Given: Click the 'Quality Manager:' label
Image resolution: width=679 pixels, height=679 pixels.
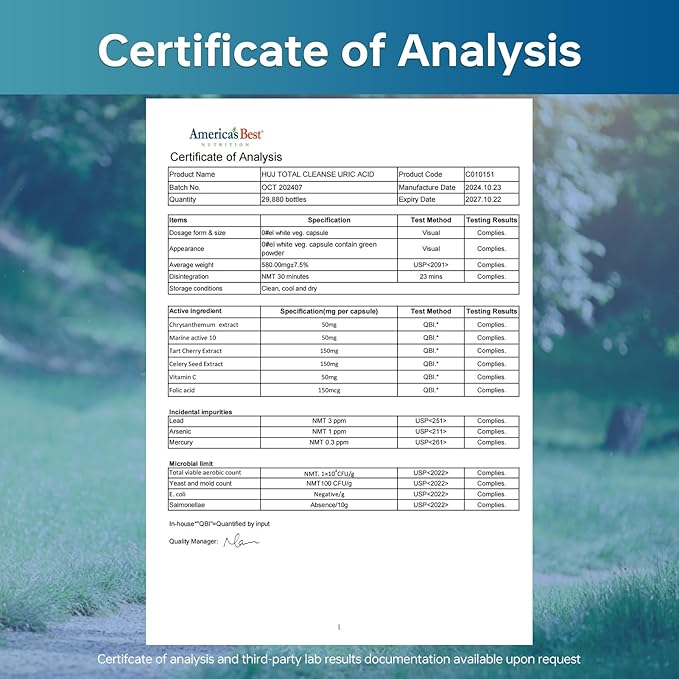Looking at the screenshot, I should [194, 541].
